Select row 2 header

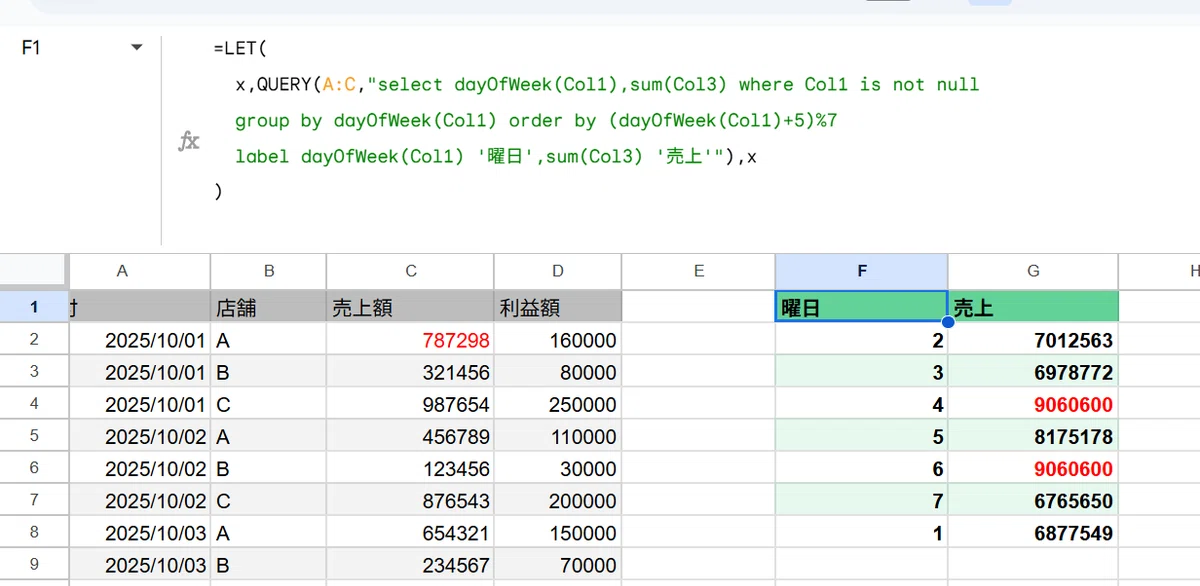[x=33, y=340]
